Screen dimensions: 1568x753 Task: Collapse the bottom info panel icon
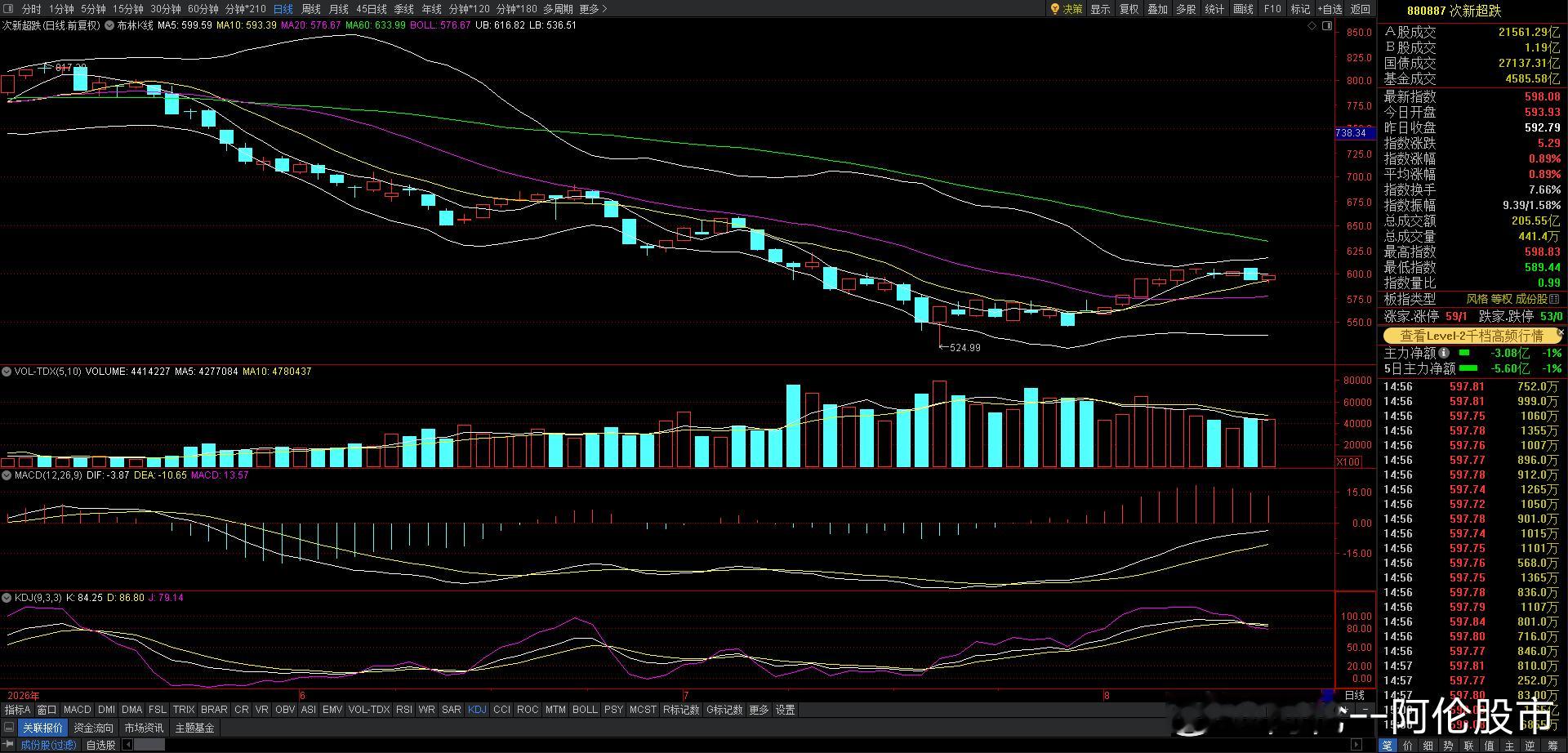pos(9,728)
